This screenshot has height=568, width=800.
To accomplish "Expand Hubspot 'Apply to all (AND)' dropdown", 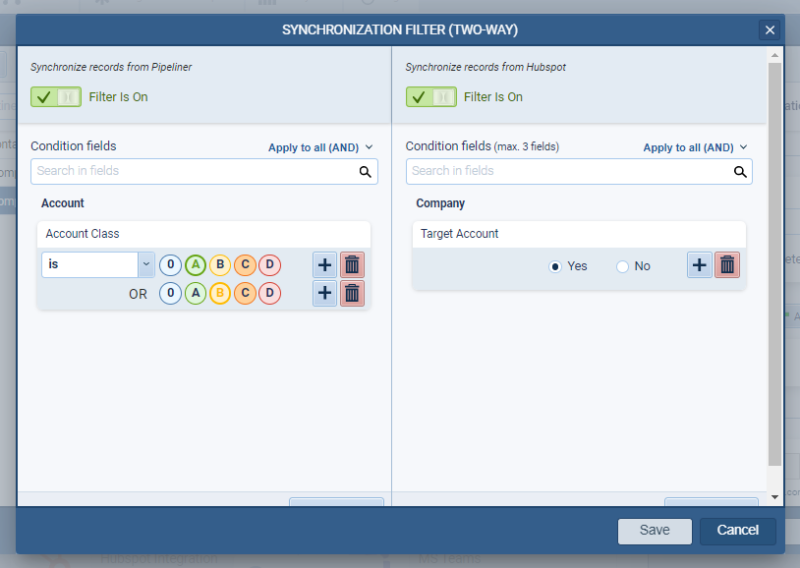I will (695, 147).
